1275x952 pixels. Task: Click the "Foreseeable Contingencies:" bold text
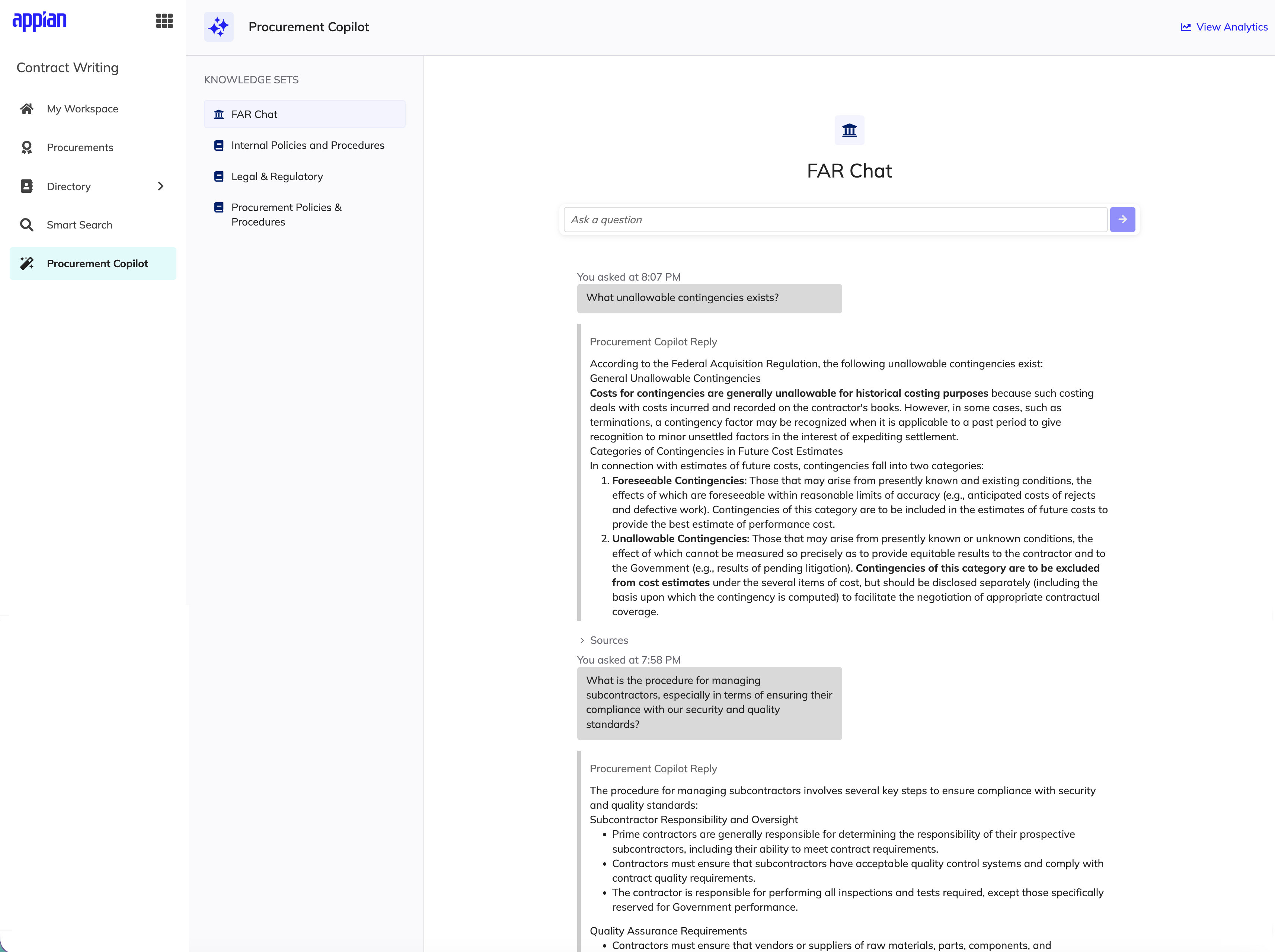(x=679, y=480)
